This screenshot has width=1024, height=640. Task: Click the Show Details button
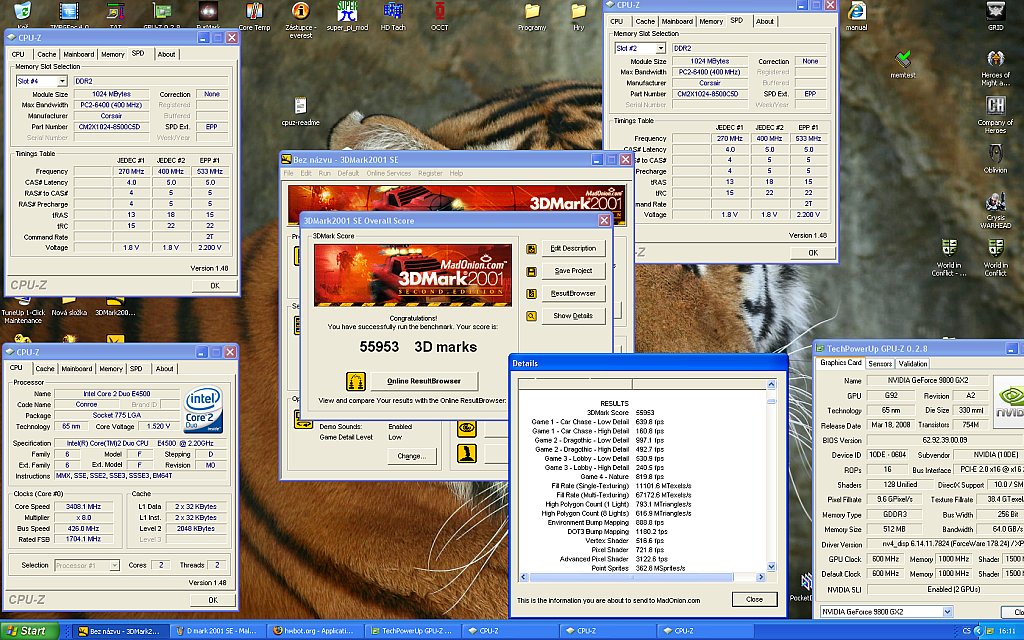pyautogui.click(x=573, y=316)
